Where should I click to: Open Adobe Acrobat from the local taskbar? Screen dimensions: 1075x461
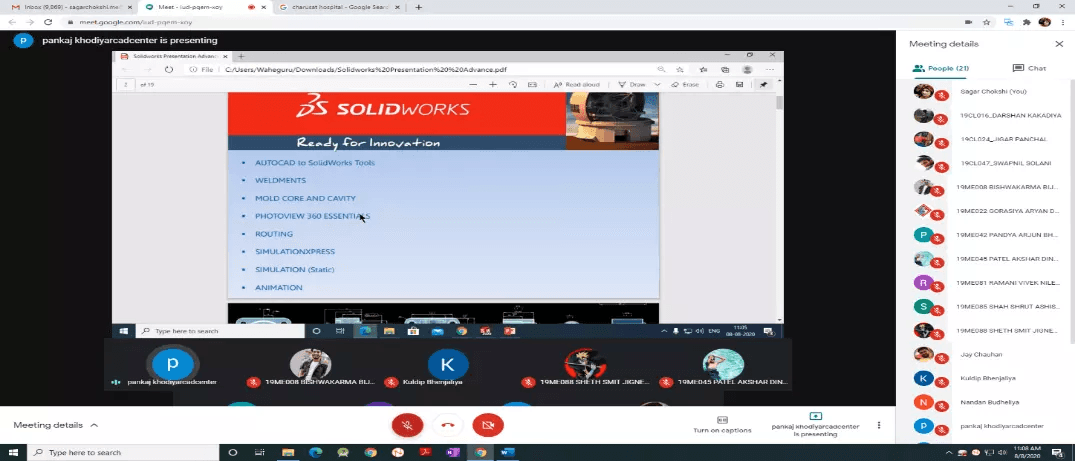point(425,453)
